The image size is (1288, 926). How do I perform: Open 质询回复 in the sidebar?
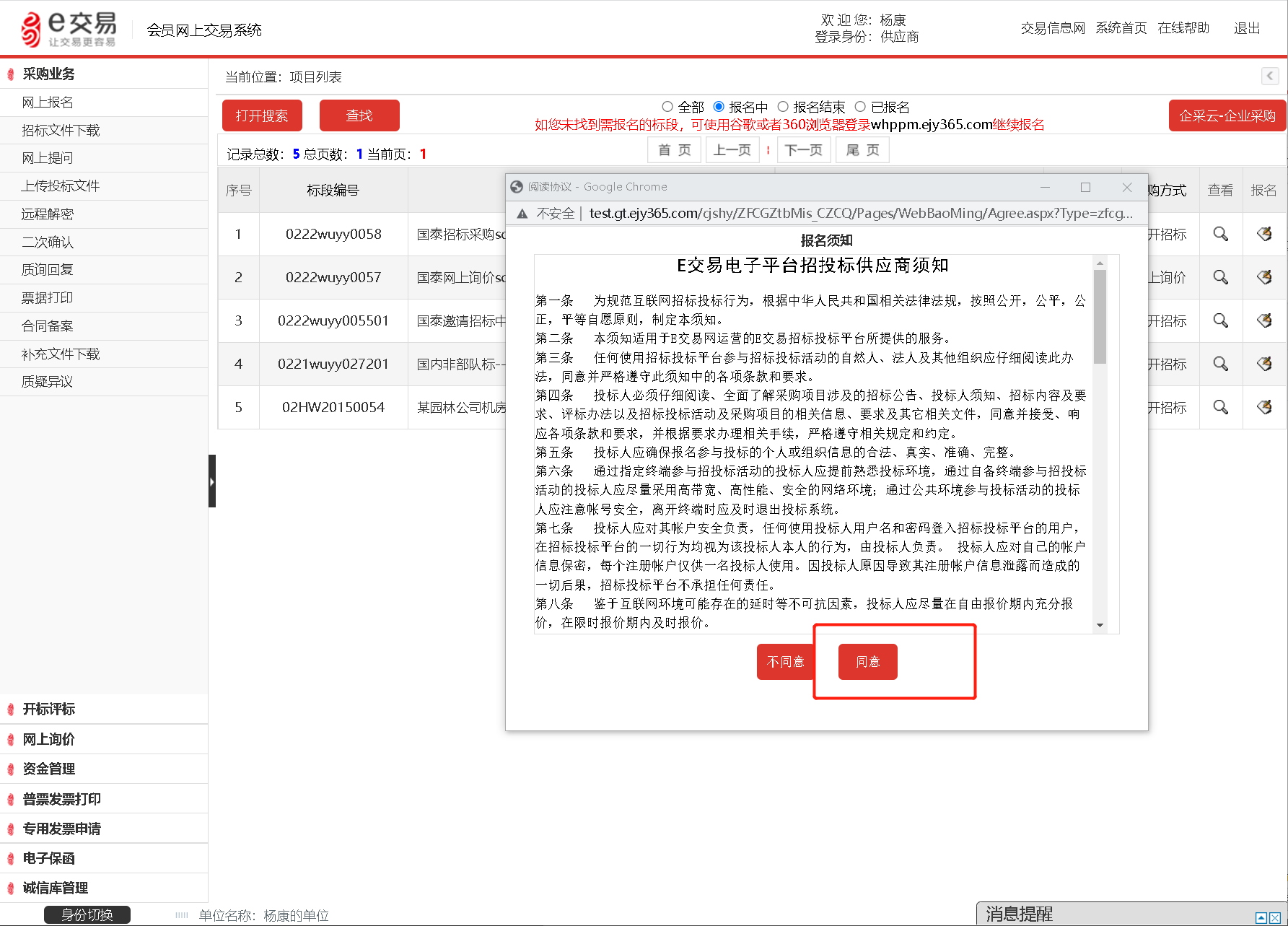point(104,270)
